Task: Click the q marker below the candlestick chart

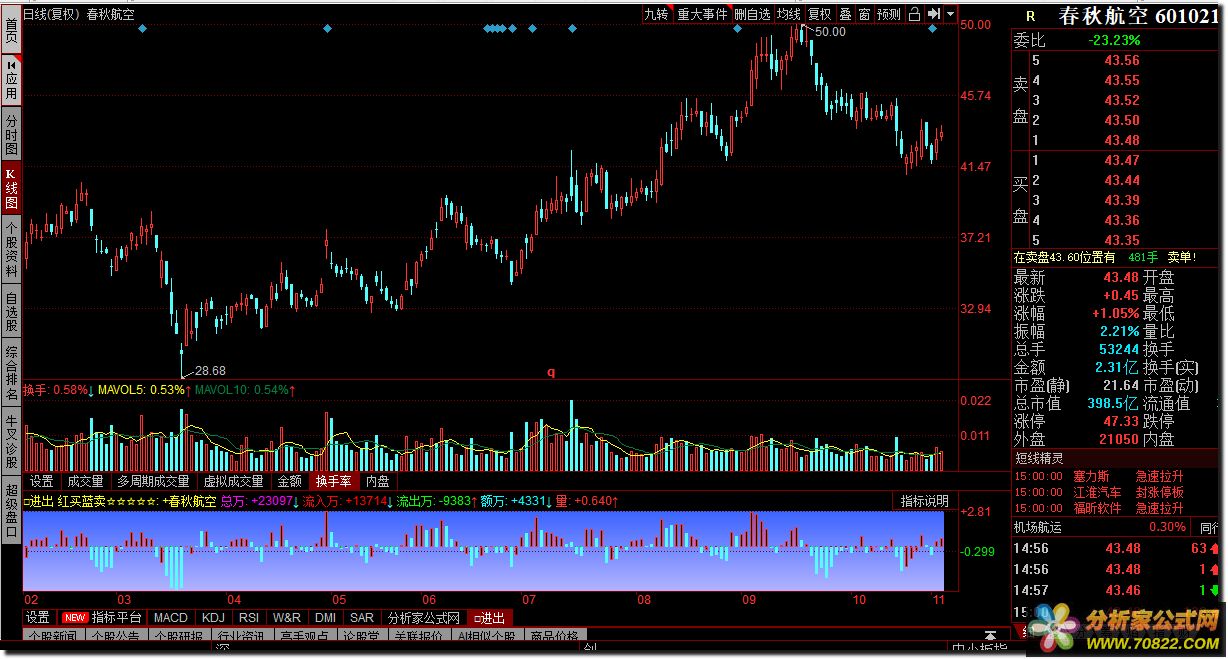Action: point(550,372)
